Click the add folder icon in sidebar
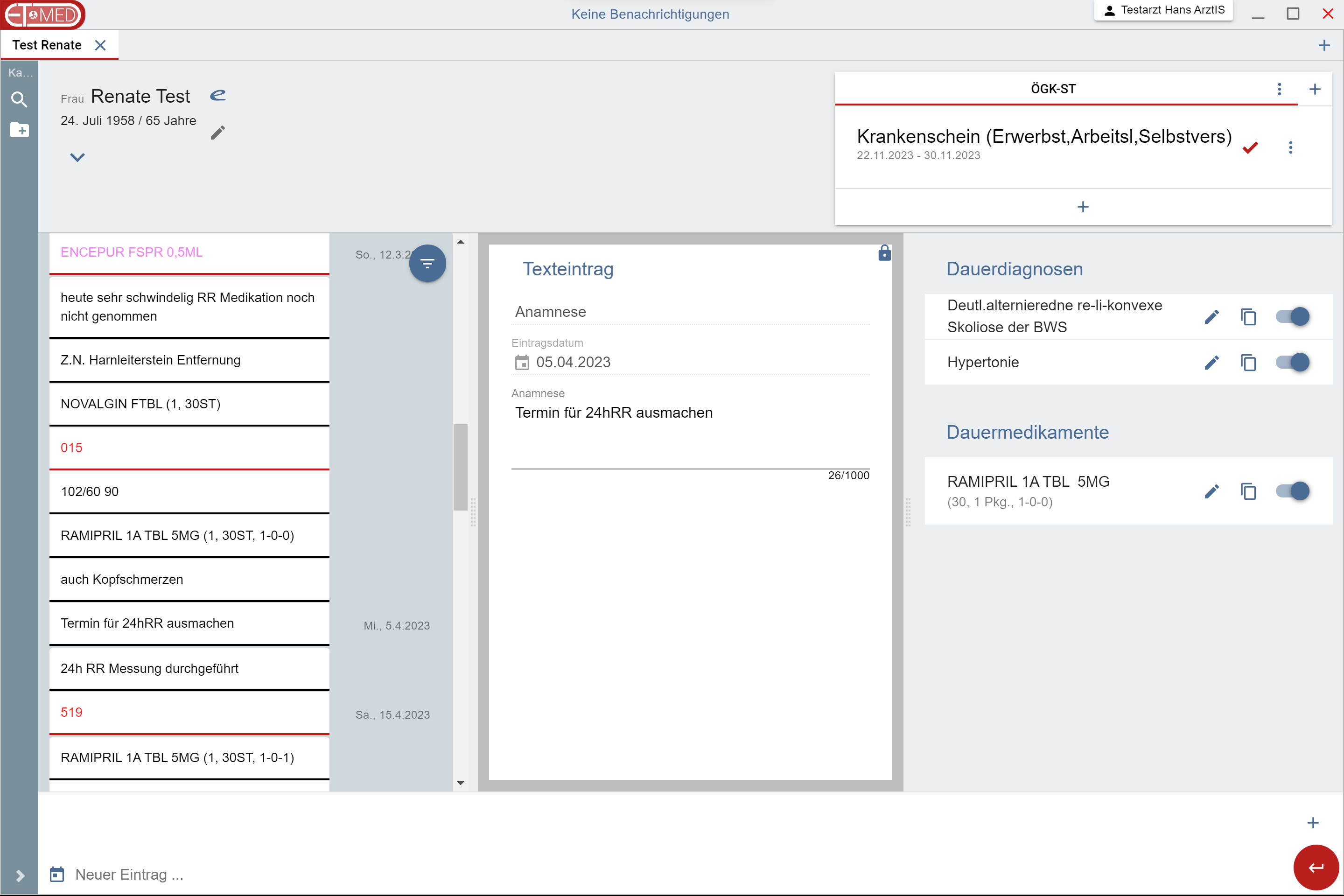 coord(20,130)
